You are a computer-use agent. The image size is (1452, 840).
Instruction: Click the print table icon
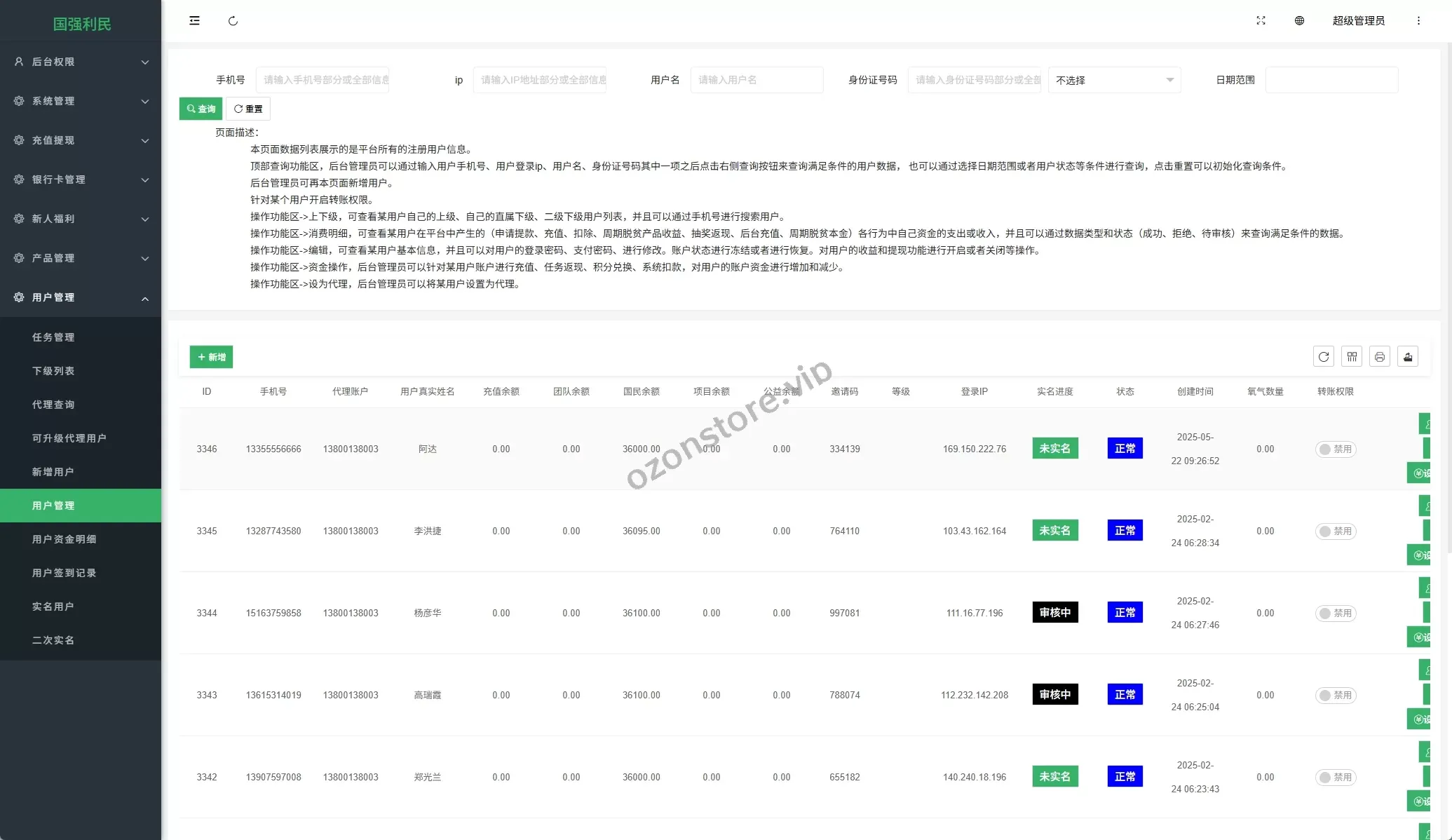tap(1379, 357)
